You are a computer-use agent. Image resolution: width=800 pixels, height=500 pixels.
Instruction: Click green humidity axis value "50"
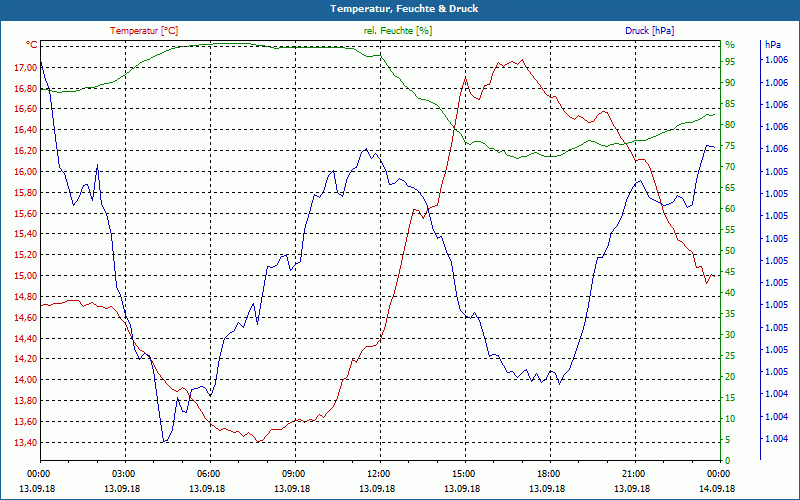pos(730,251)
